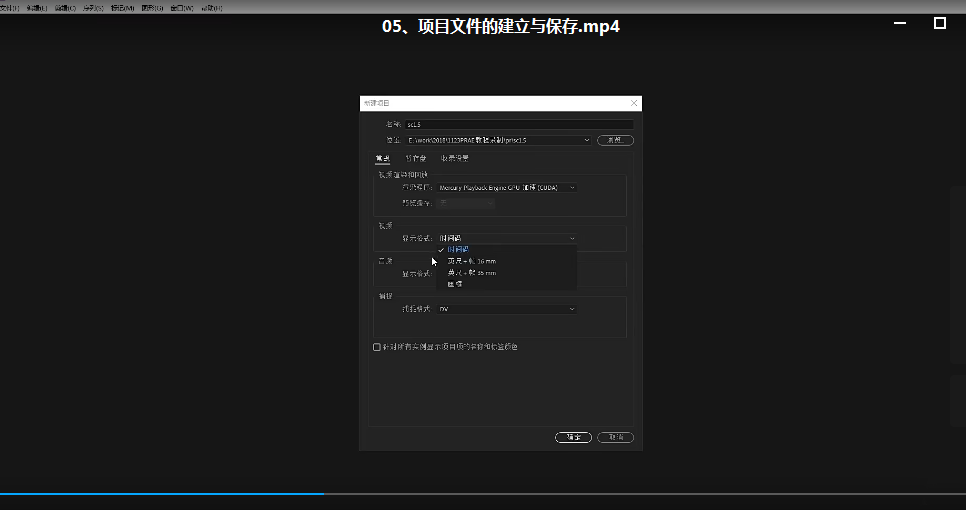This screenshot has width=966, height=510.
Task: Click project name field containing sc15
Action: tap(519, 124)
